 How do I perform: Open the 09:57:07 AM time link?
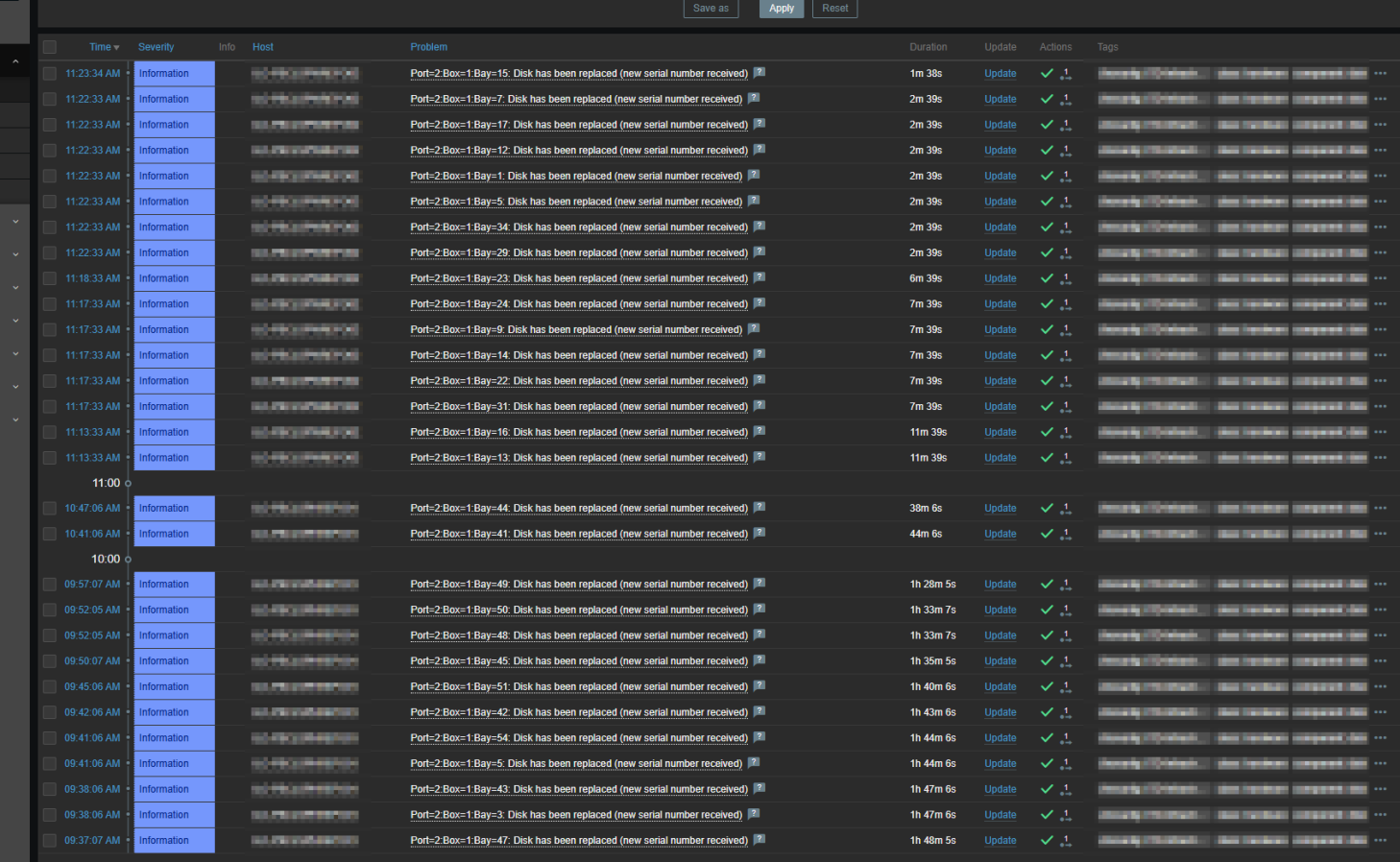[x=93, y=584]
